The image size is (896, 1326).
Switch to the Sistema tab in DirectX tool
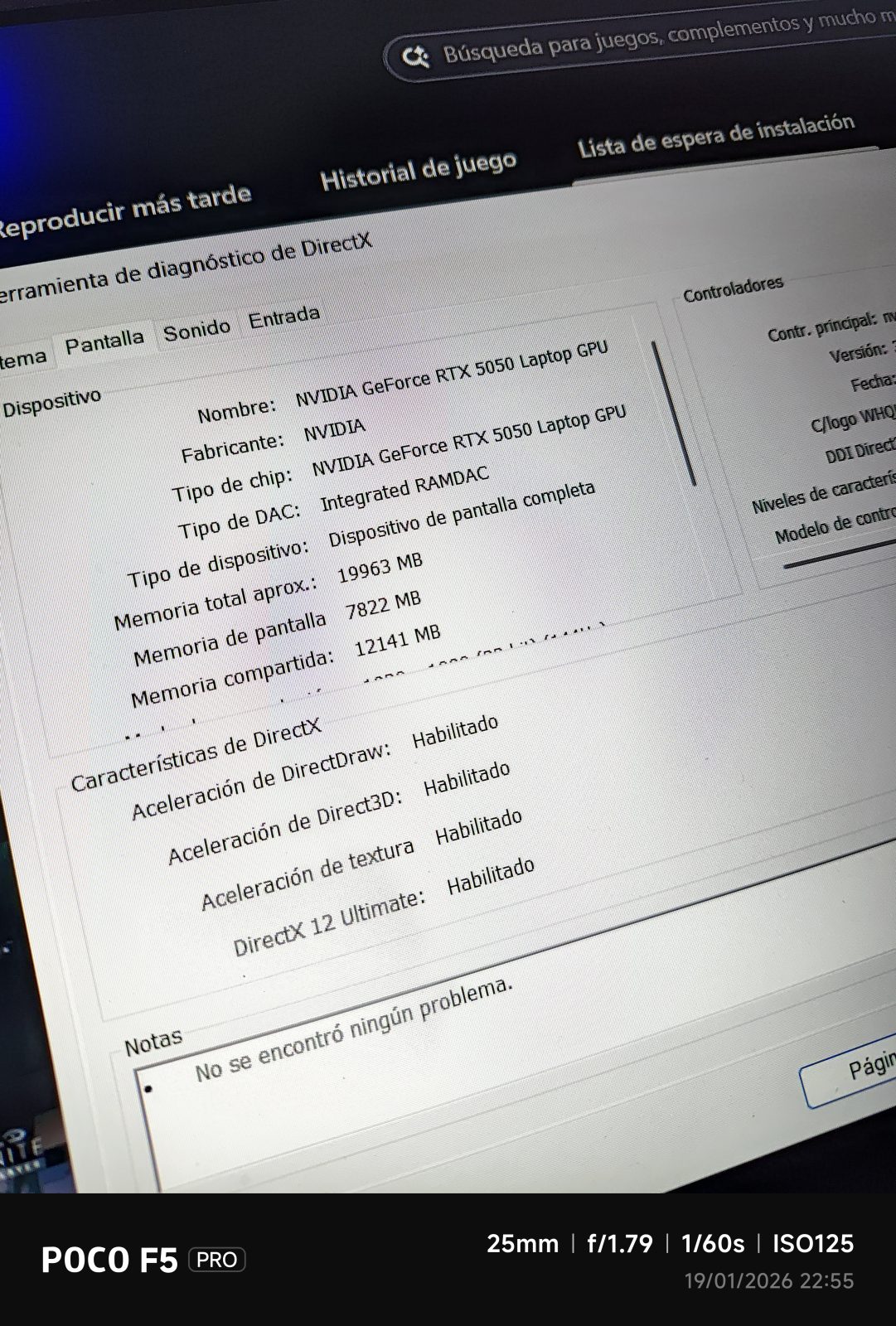(x=23, y=358)
